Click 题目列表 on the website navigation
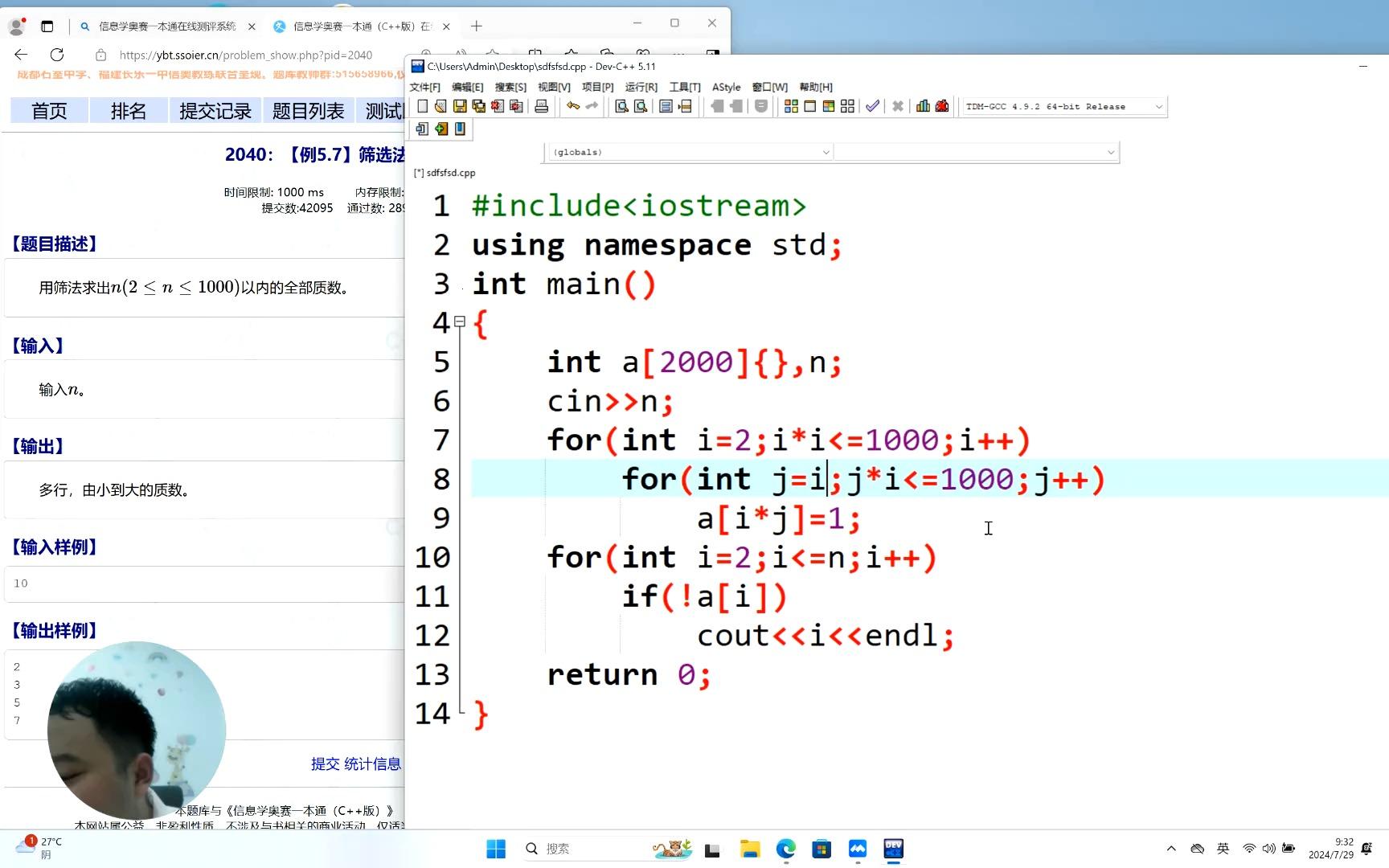 pos(309,110)
